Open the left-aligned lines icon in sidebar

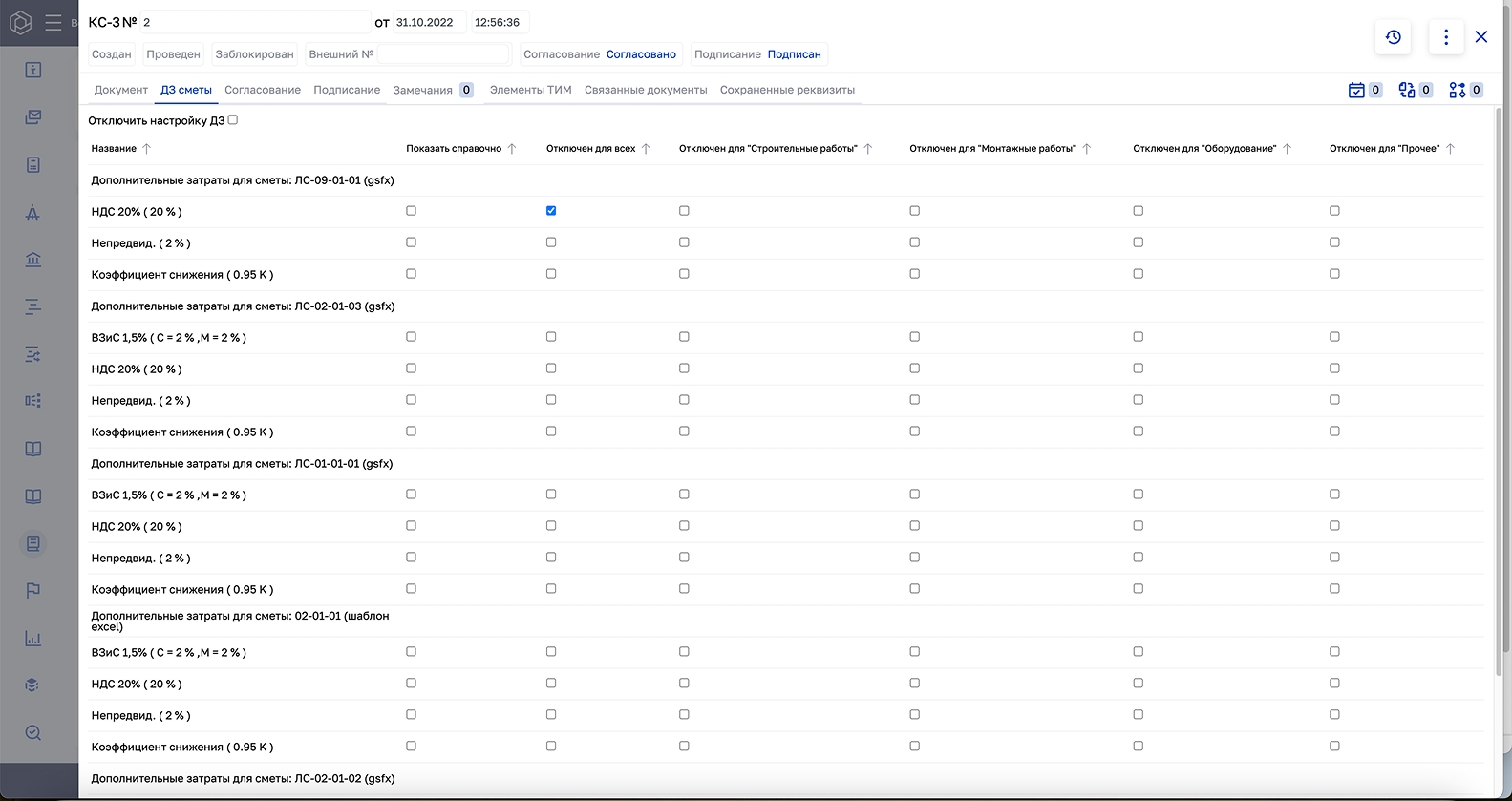33,306
